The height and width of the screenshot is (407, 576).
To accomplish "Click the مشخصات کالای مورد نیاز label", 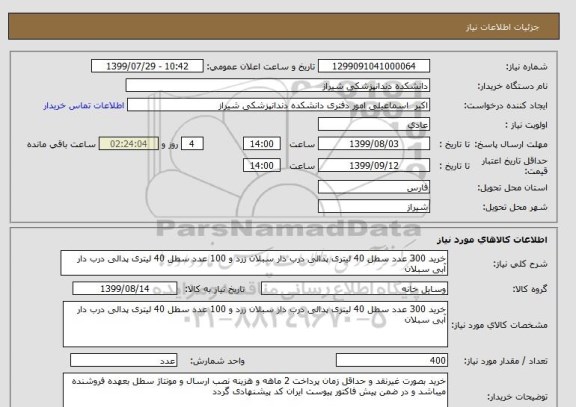I will point(499,325).
